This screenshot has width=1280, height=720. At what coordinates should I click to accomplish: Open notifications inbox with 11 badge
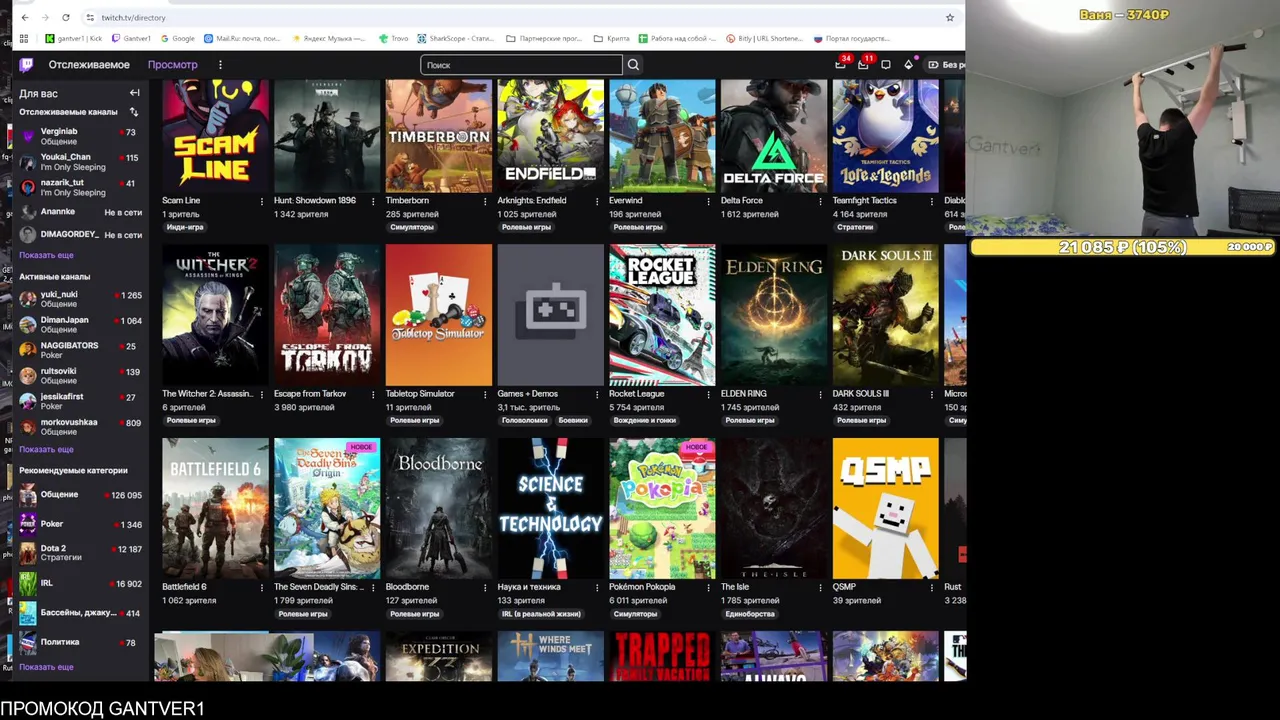[x=864, y=64]
